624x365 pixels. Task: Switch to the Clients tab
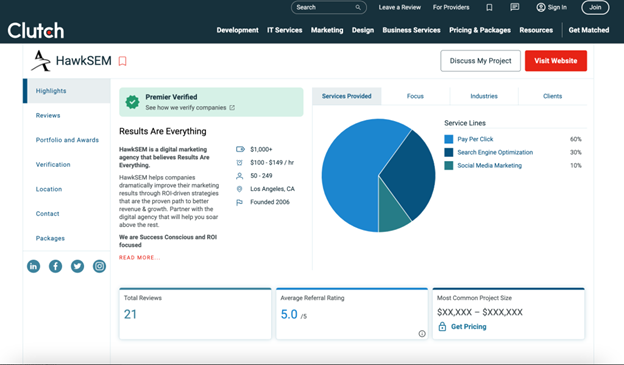552,96
